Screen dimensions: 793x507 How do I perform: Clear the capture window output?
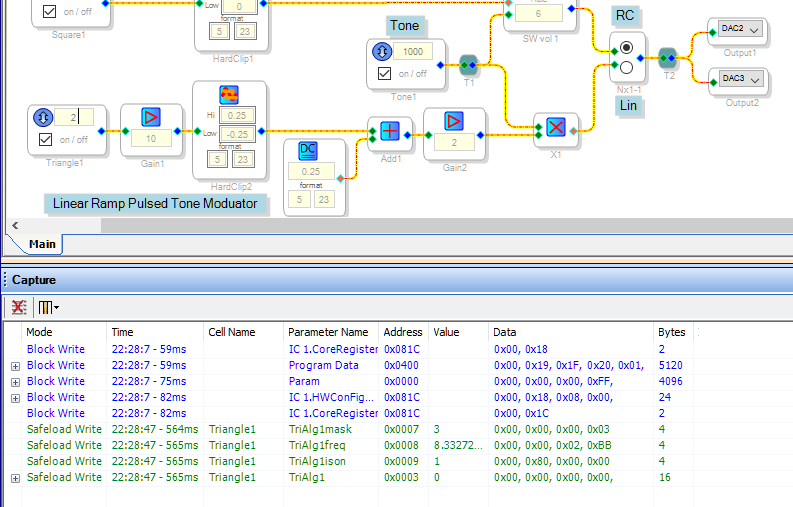(19, 307)
